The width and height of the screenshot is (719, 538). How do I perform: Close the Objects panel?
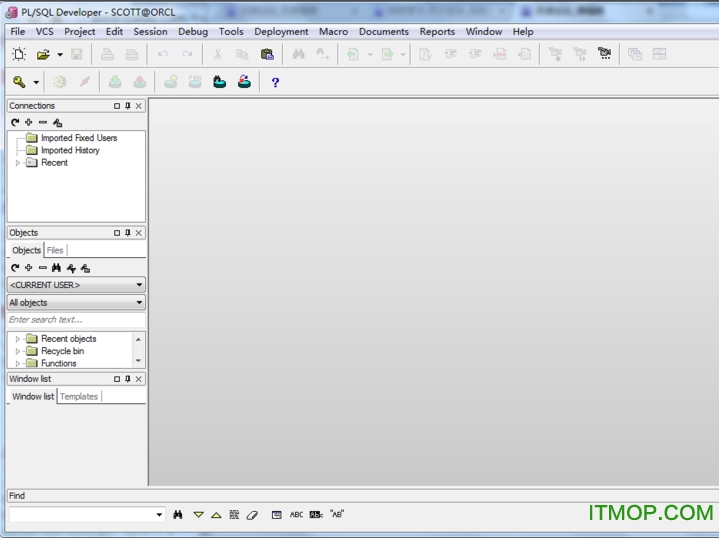coord(138,233)
